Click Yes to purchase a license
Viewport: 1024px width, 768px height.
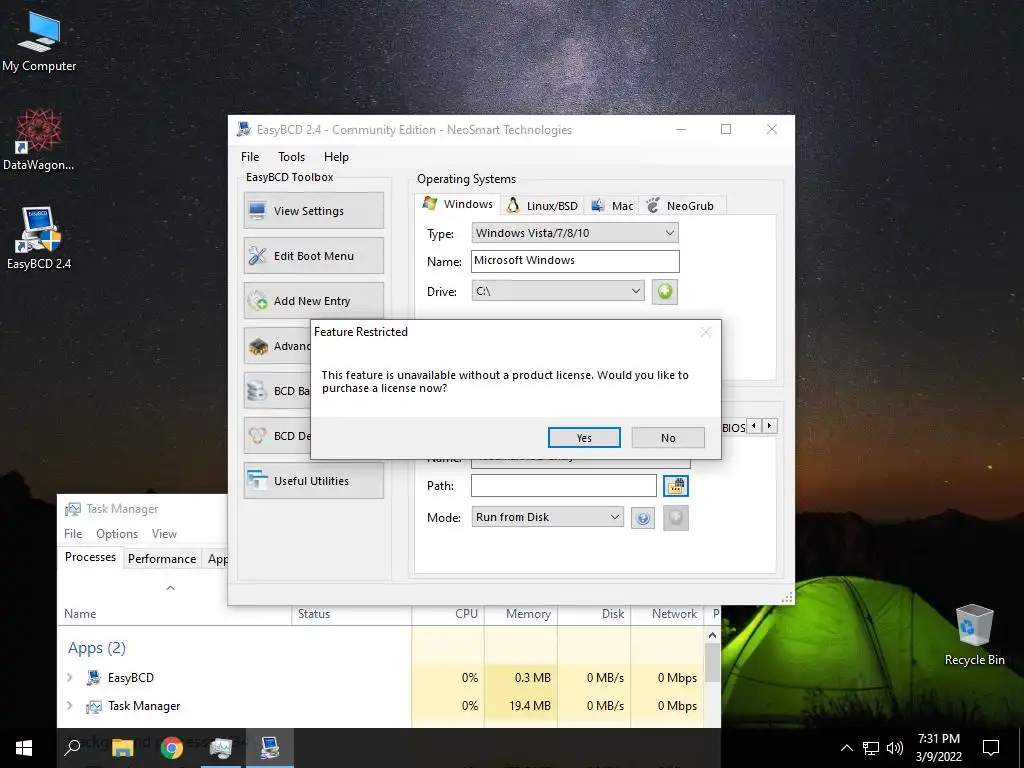tap(584, 438)
